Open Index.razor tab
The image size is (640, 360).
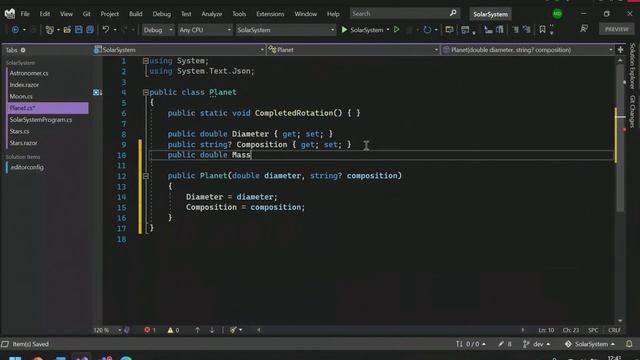click(x=24, y=85)
